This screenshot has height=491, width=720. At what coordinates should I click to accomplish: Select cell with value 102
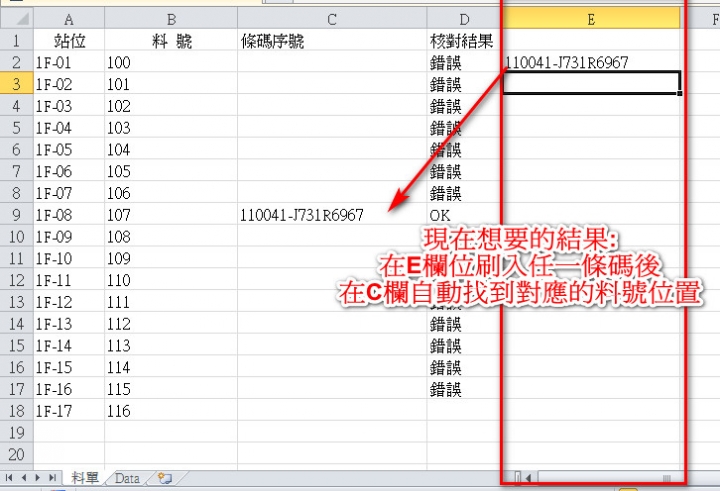171,106
